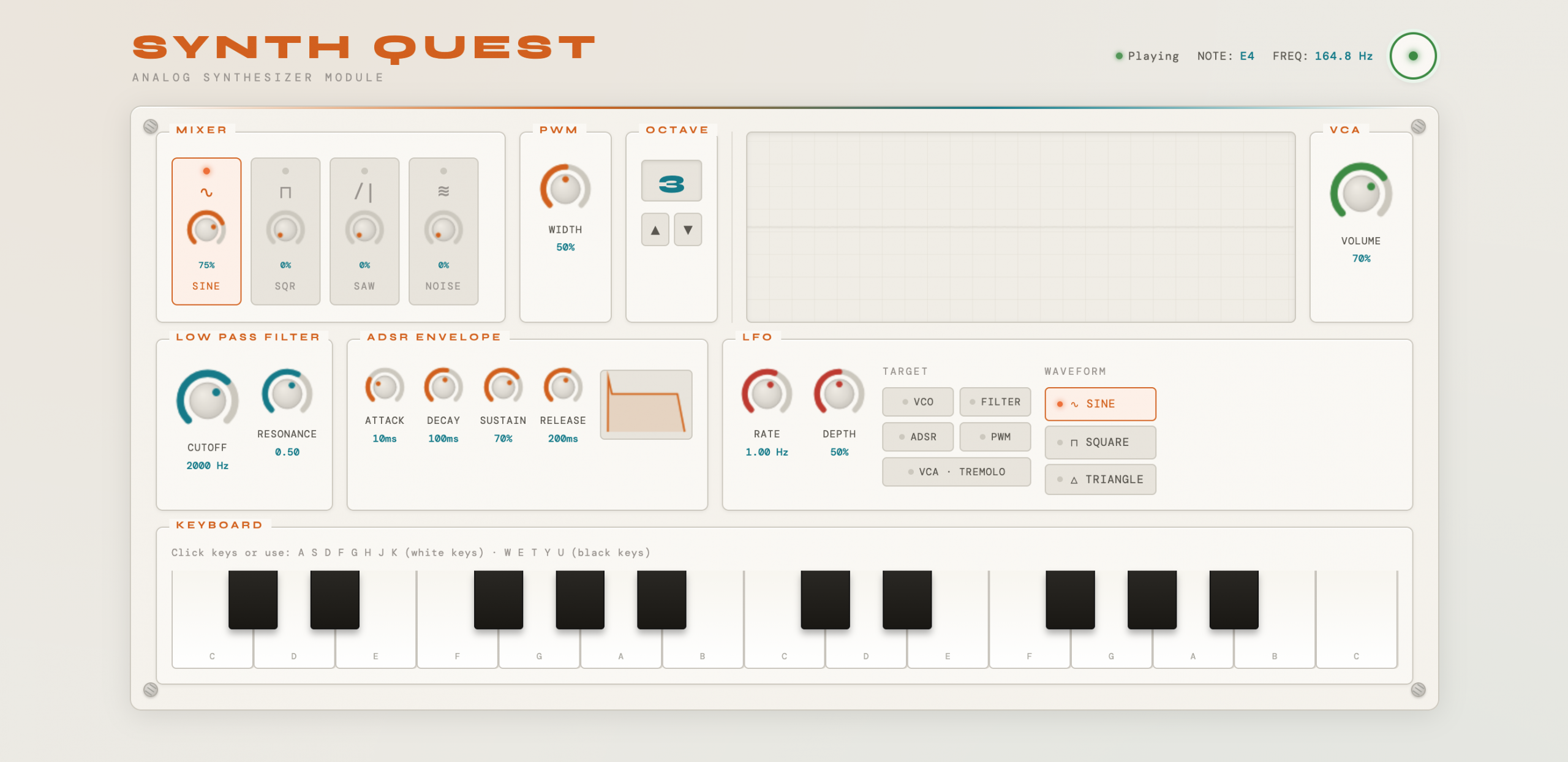Viewport: 1568px width, 762px height.
Task: Click the green power indicator button
Action: 1413,56
